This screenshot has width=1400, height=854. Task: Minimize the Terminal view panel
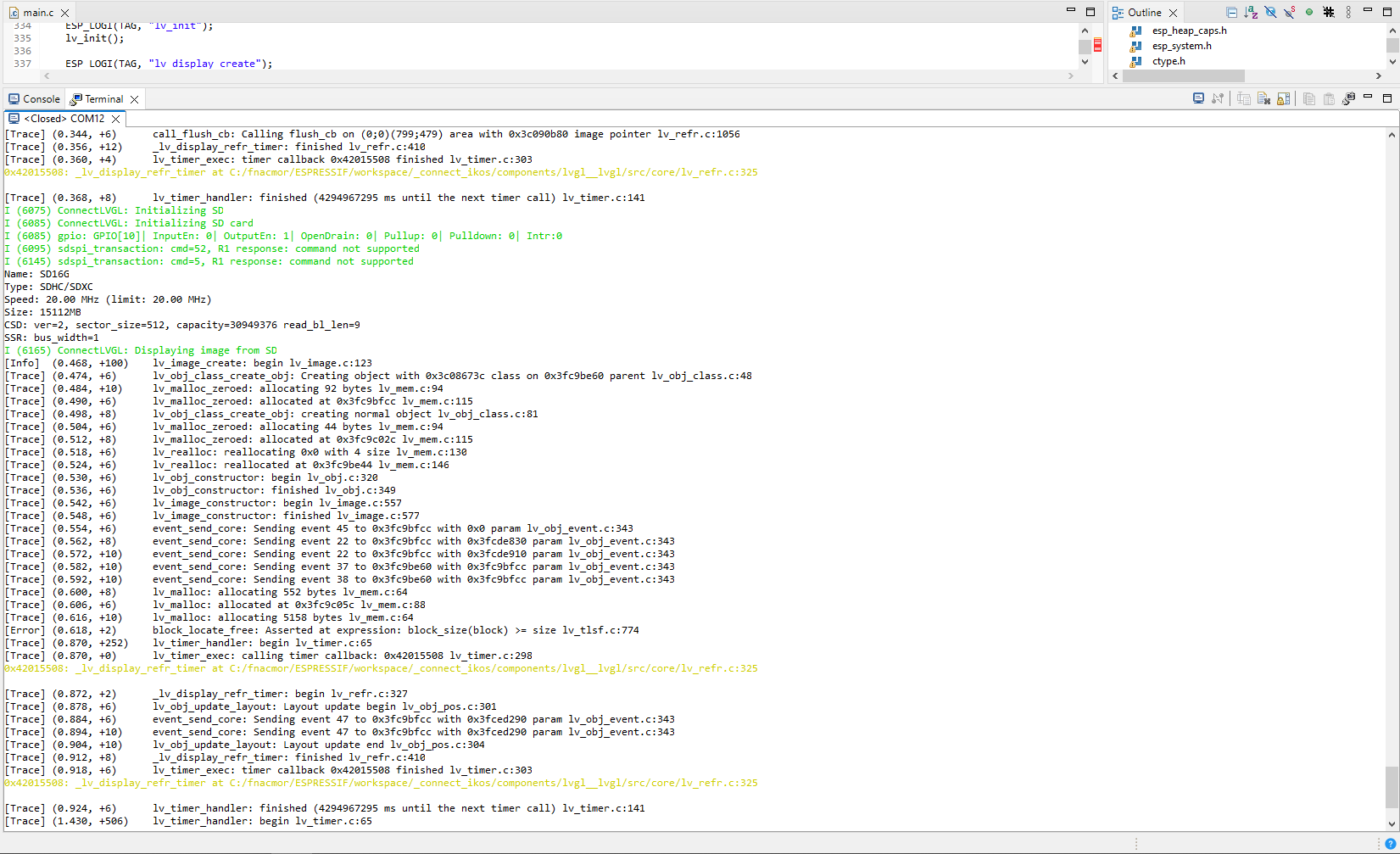pyautogui.click(x=1368, y=97)
